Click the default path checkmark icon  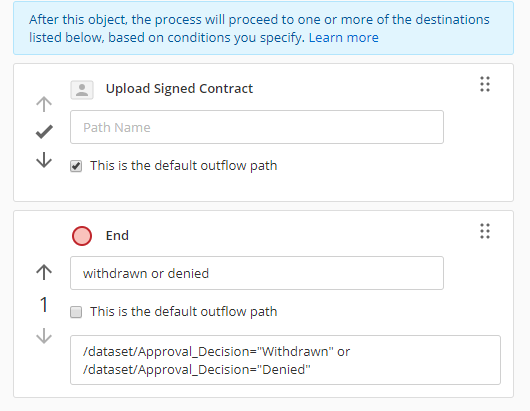click(x=44, y=132)
